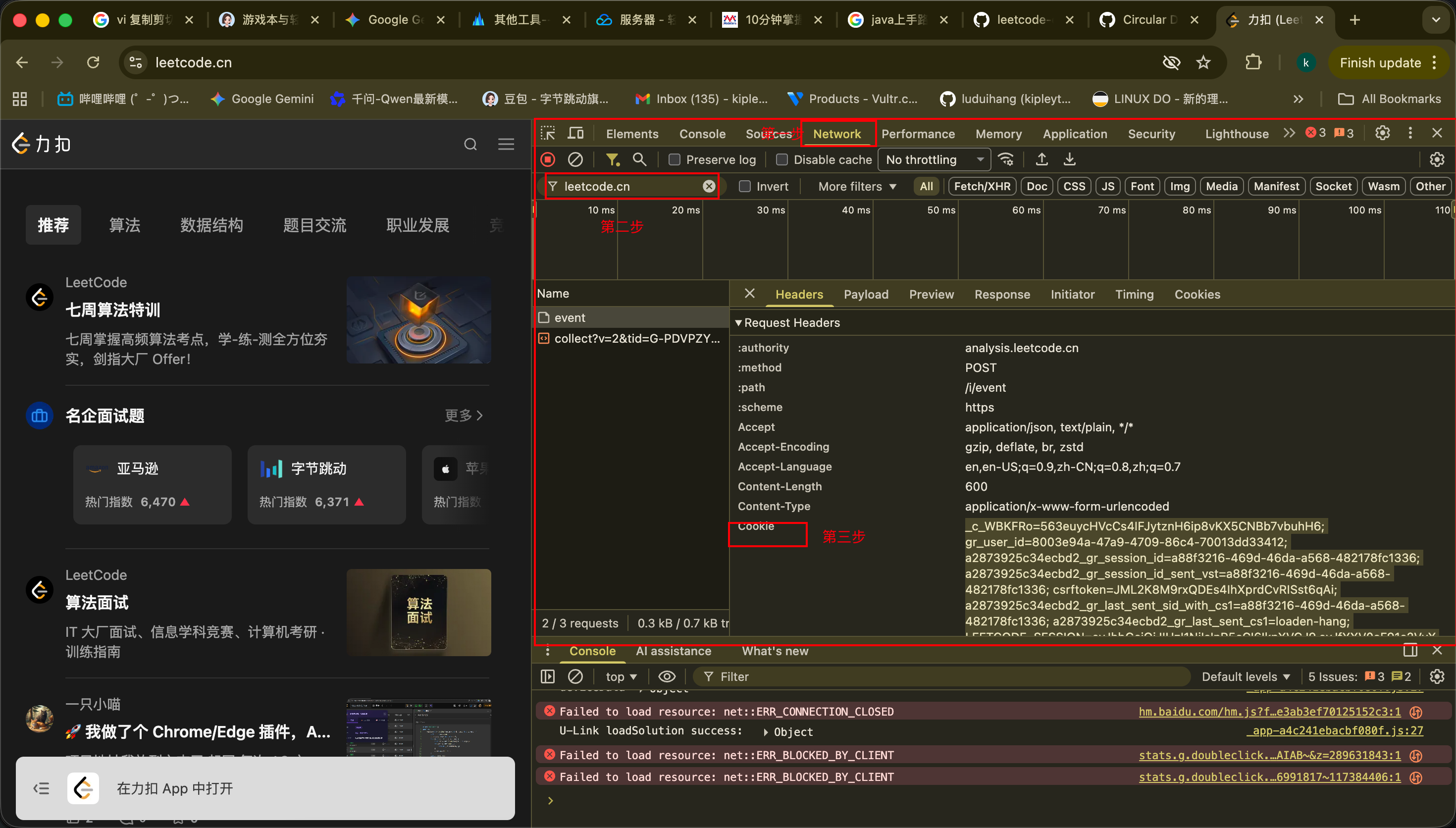Clear the network log
This screenshot has width=1456, height=828.
[x=575, y=160]
